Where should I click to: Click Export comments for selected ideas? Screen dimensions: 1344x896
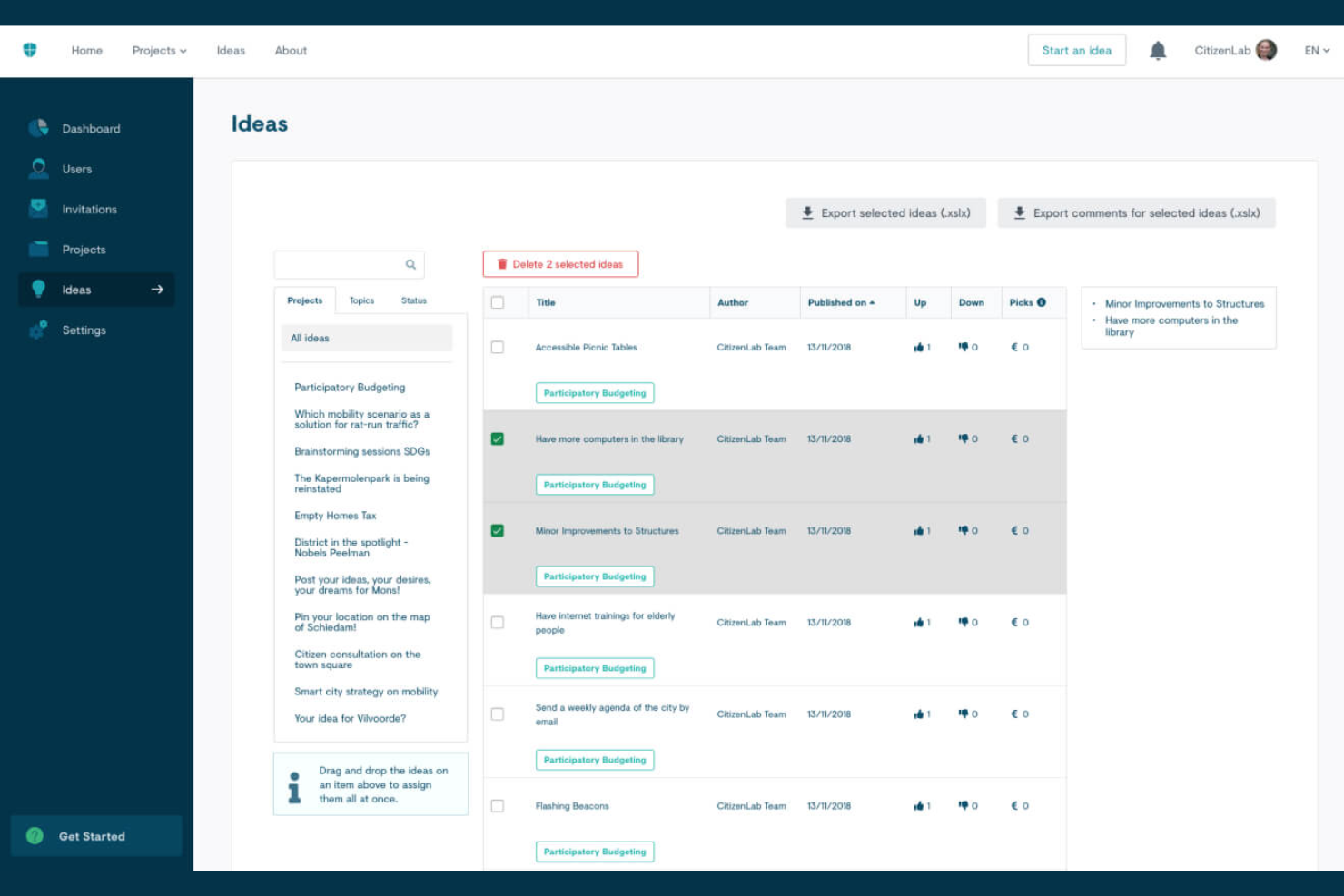[x=1136, y=212]
